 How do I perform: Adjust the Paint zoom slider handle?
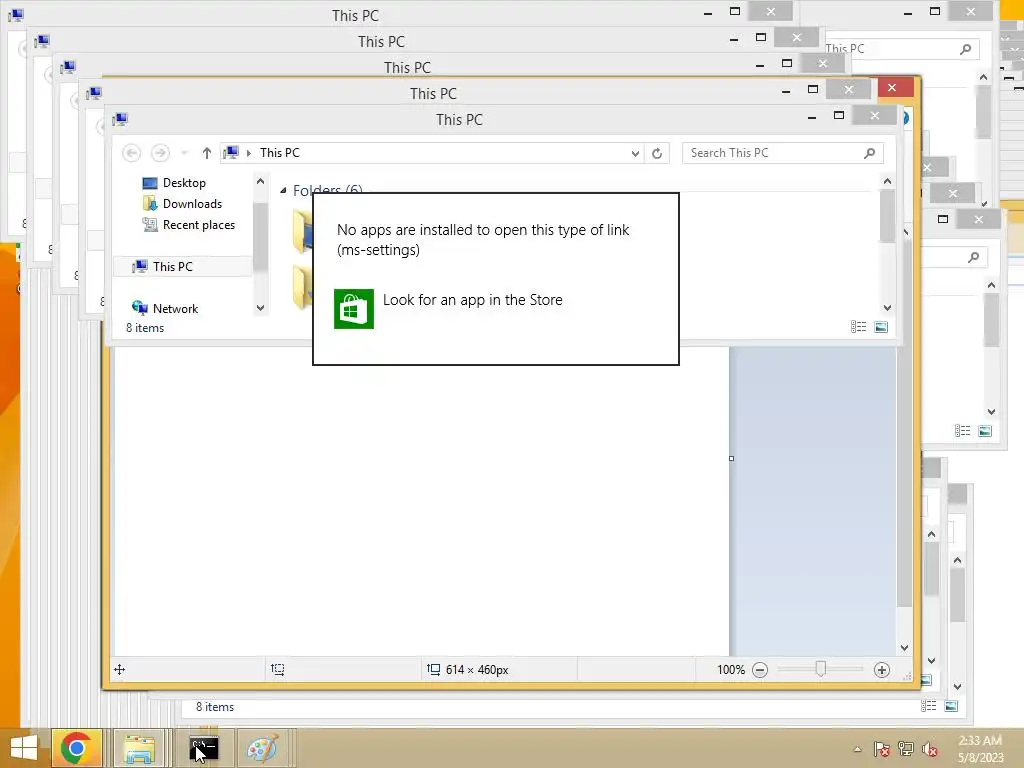821,669
